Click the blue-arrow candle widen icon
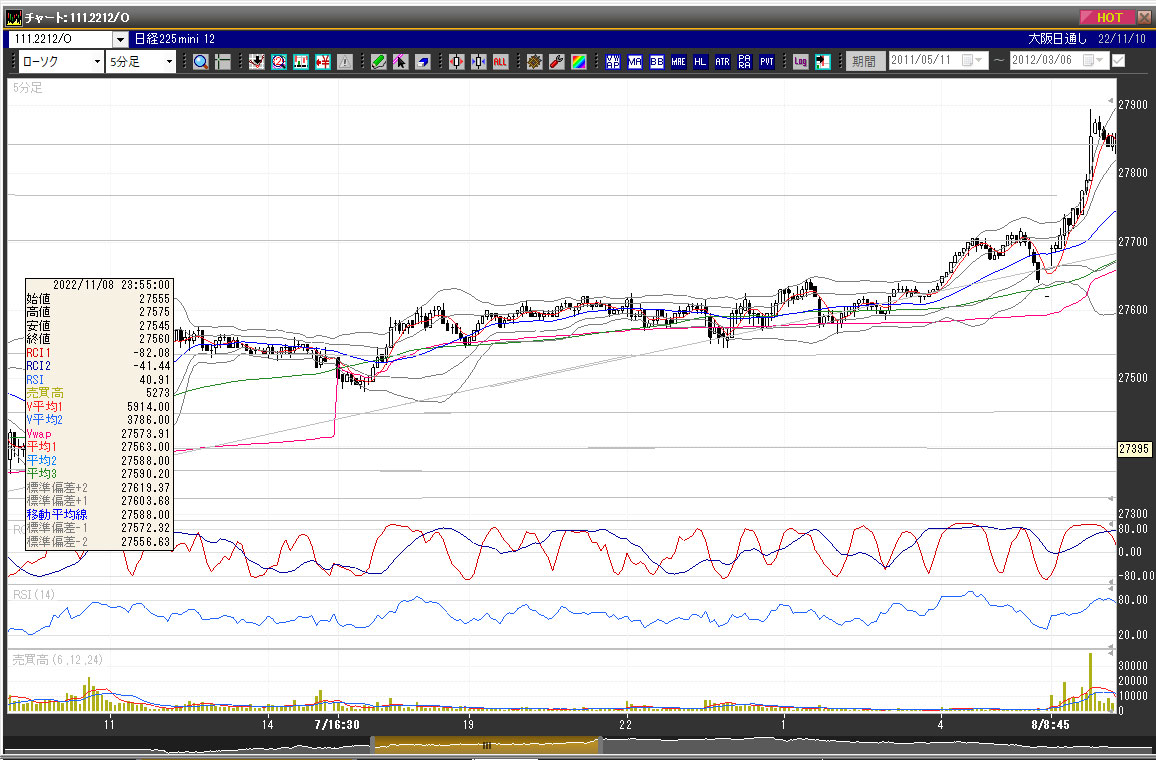Screen dimensions: 1156x760 478,62
